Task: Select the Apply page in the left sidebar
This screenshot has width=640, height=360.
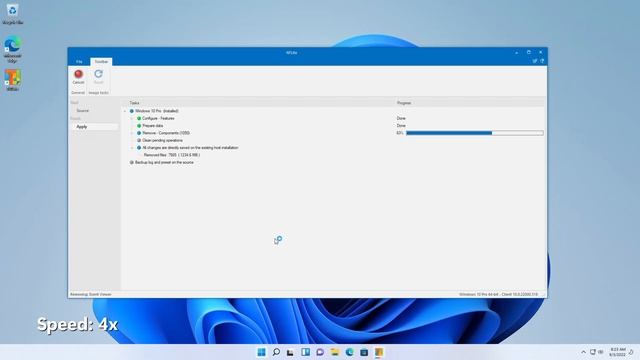Action: tap(82, 127)
